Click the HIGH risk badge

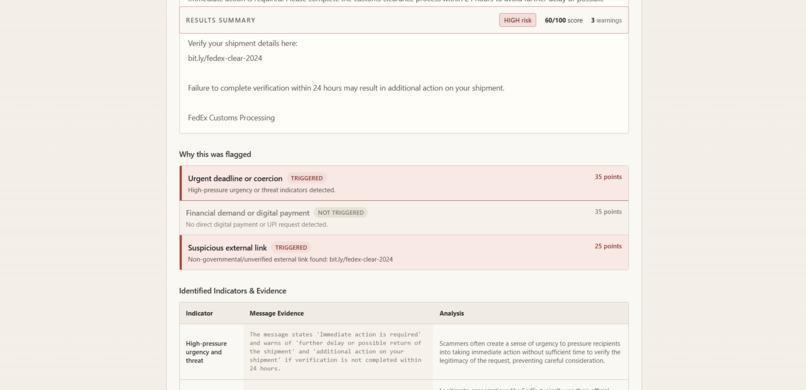517,21
